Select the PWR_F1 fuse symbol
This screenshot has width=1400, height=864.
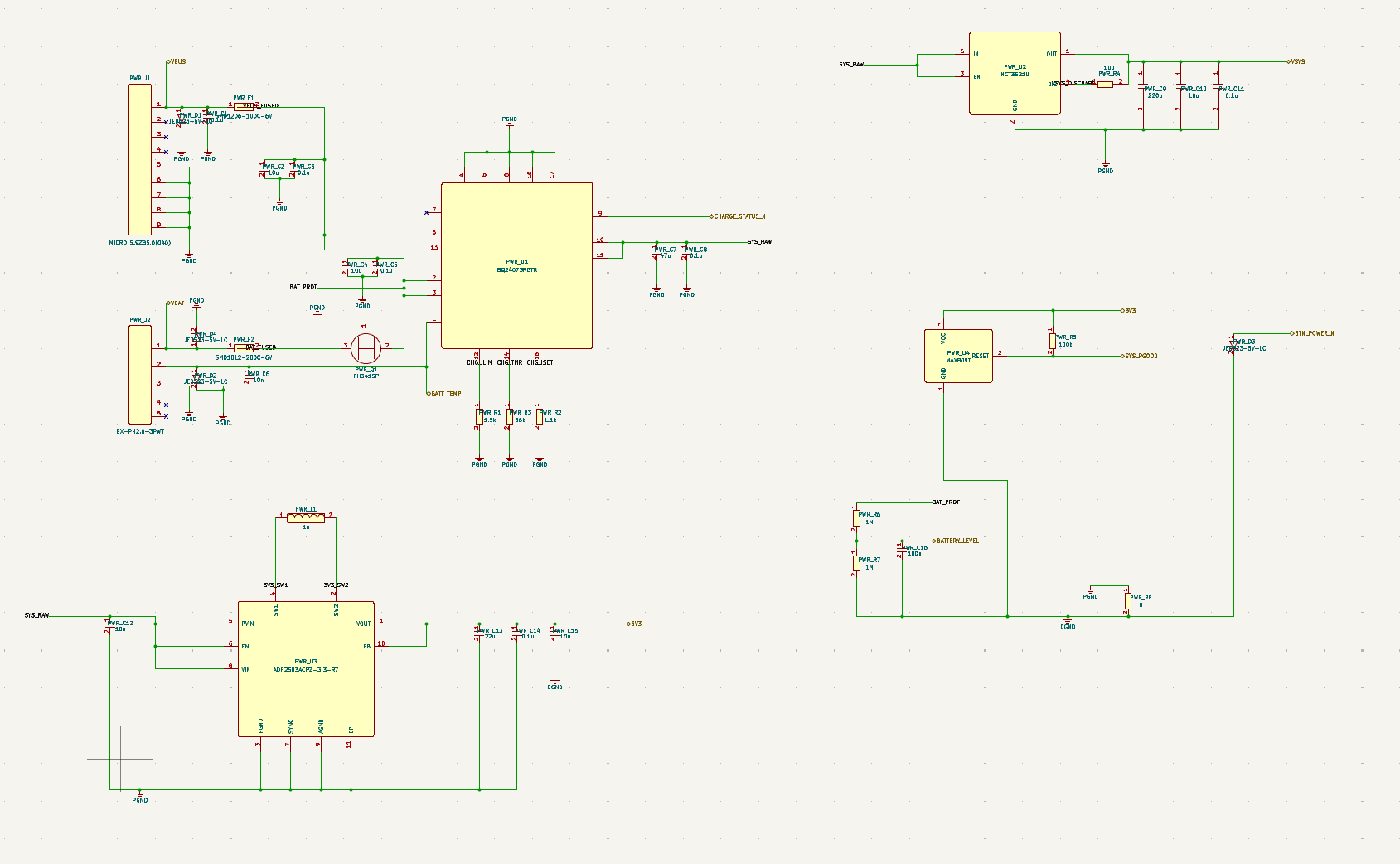coord(244,106)
